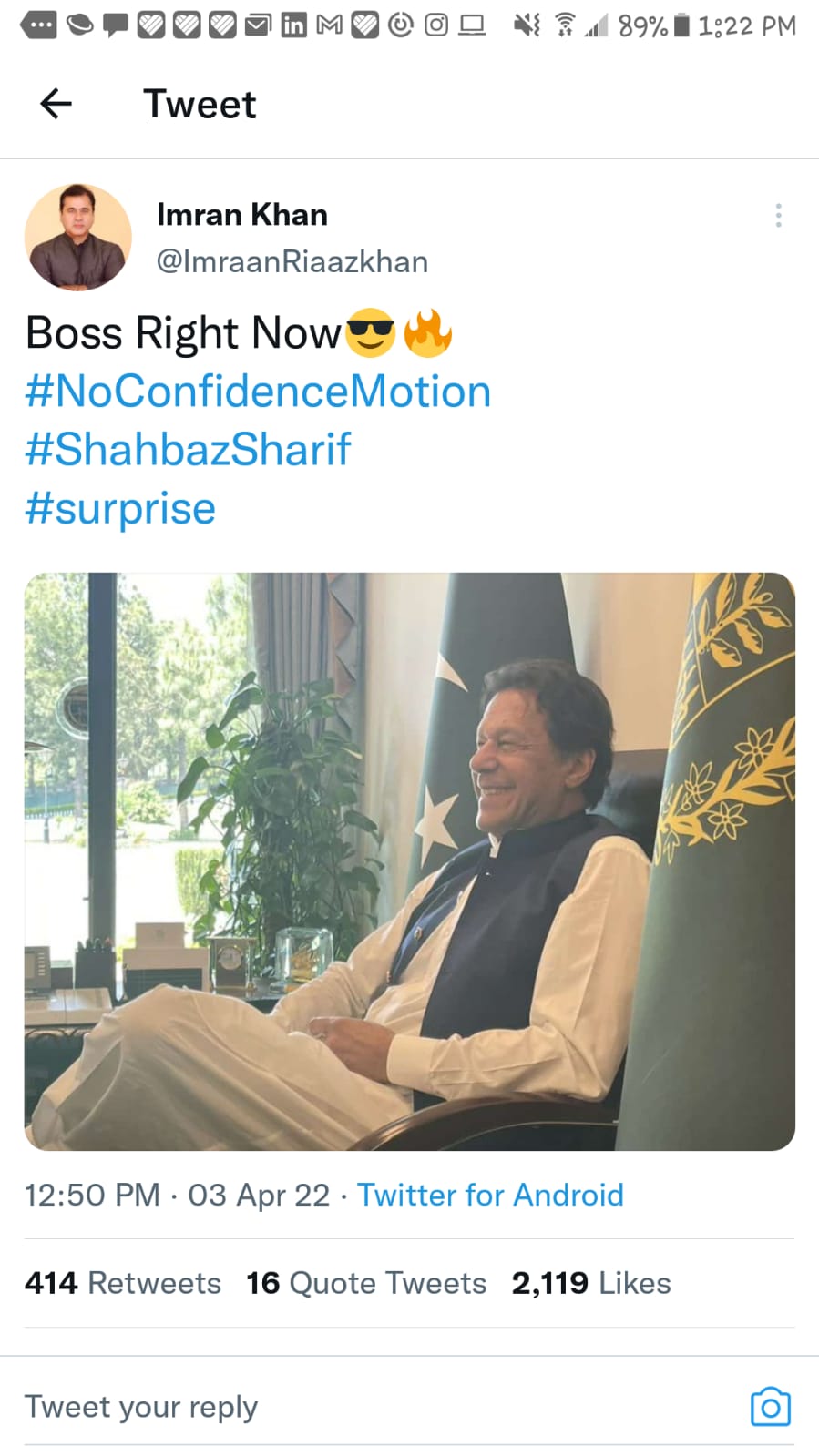Show the 2,119 Likes list
This screenshot has width=819, height=1456.
pyautogui.click(x=590, y=1283)
